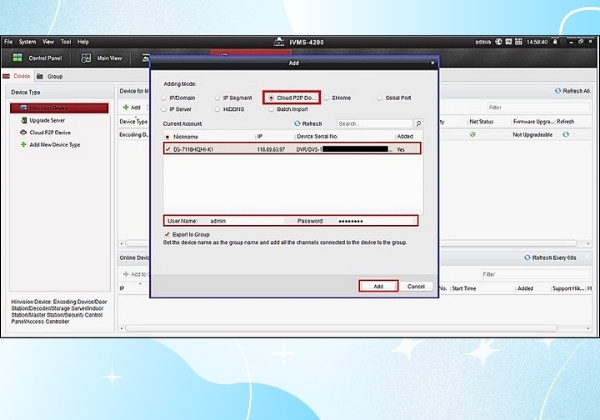Click the Start Time column header
The image size is (600, 420).
[x=464, y=288]
